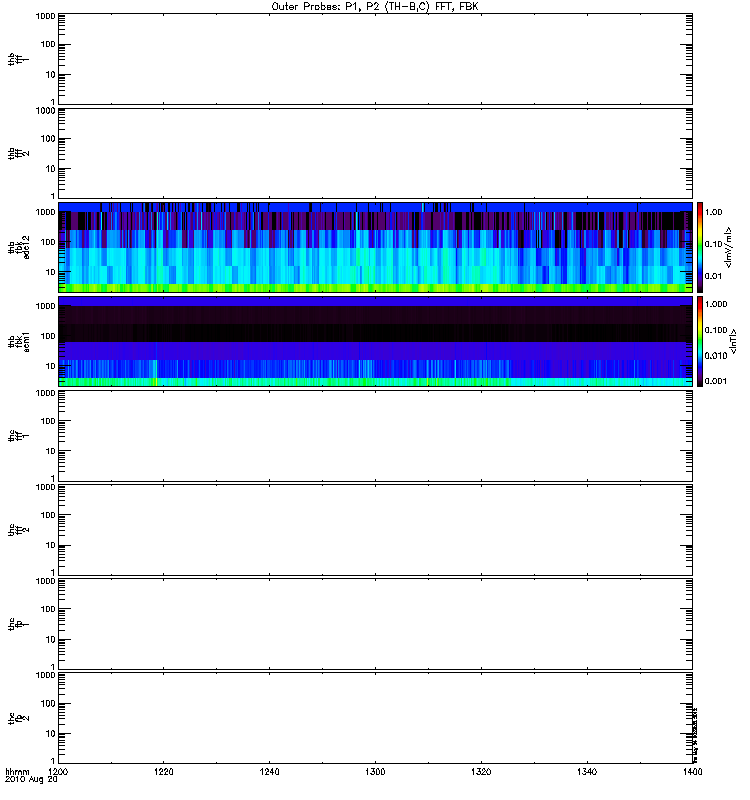750x800 pixels.
Task: Click the bottommost empty thc panel's axis label
Action: (19, 718)
